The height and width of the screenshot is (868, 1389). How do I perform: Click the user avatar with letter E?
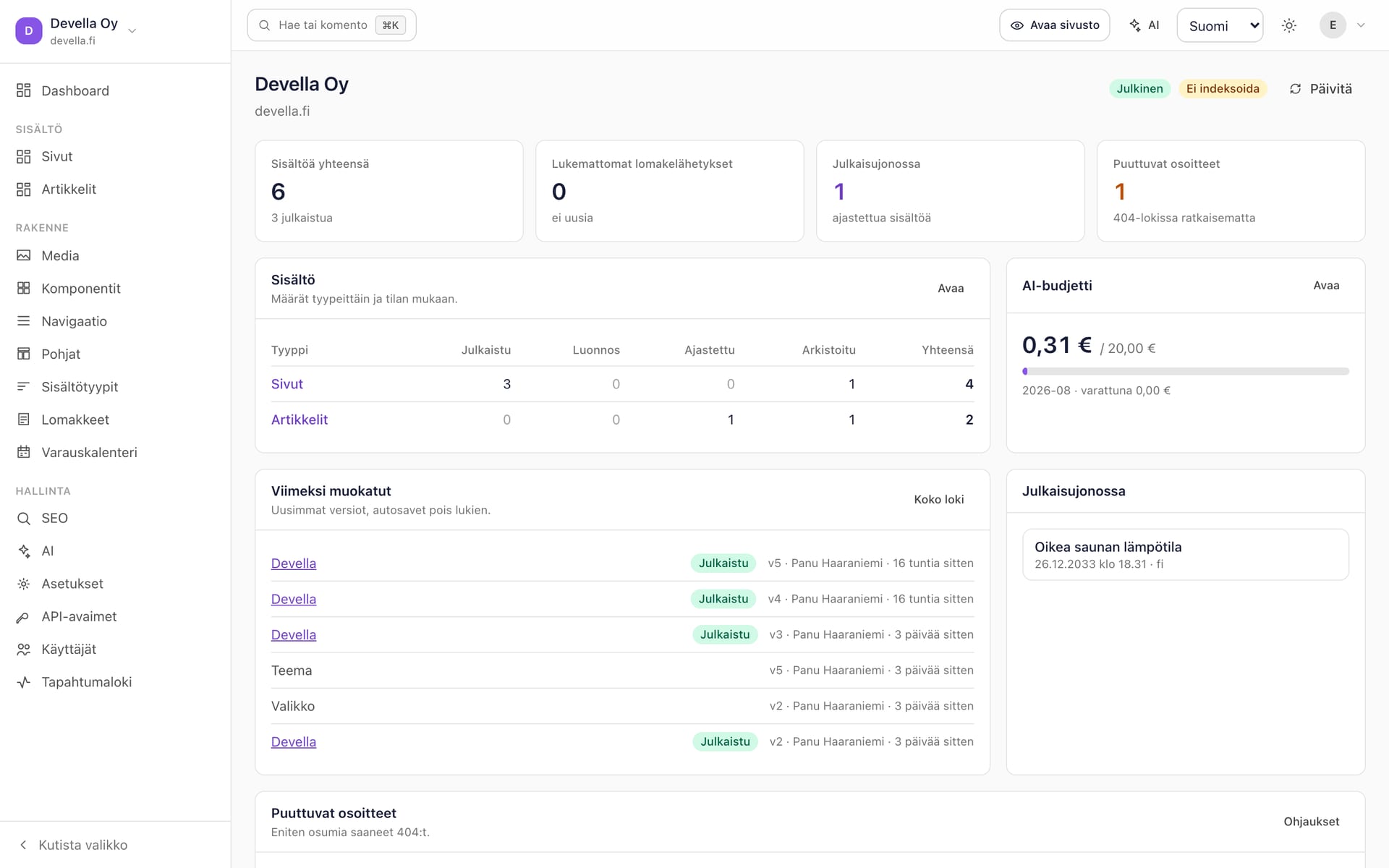coord(1333,25)
